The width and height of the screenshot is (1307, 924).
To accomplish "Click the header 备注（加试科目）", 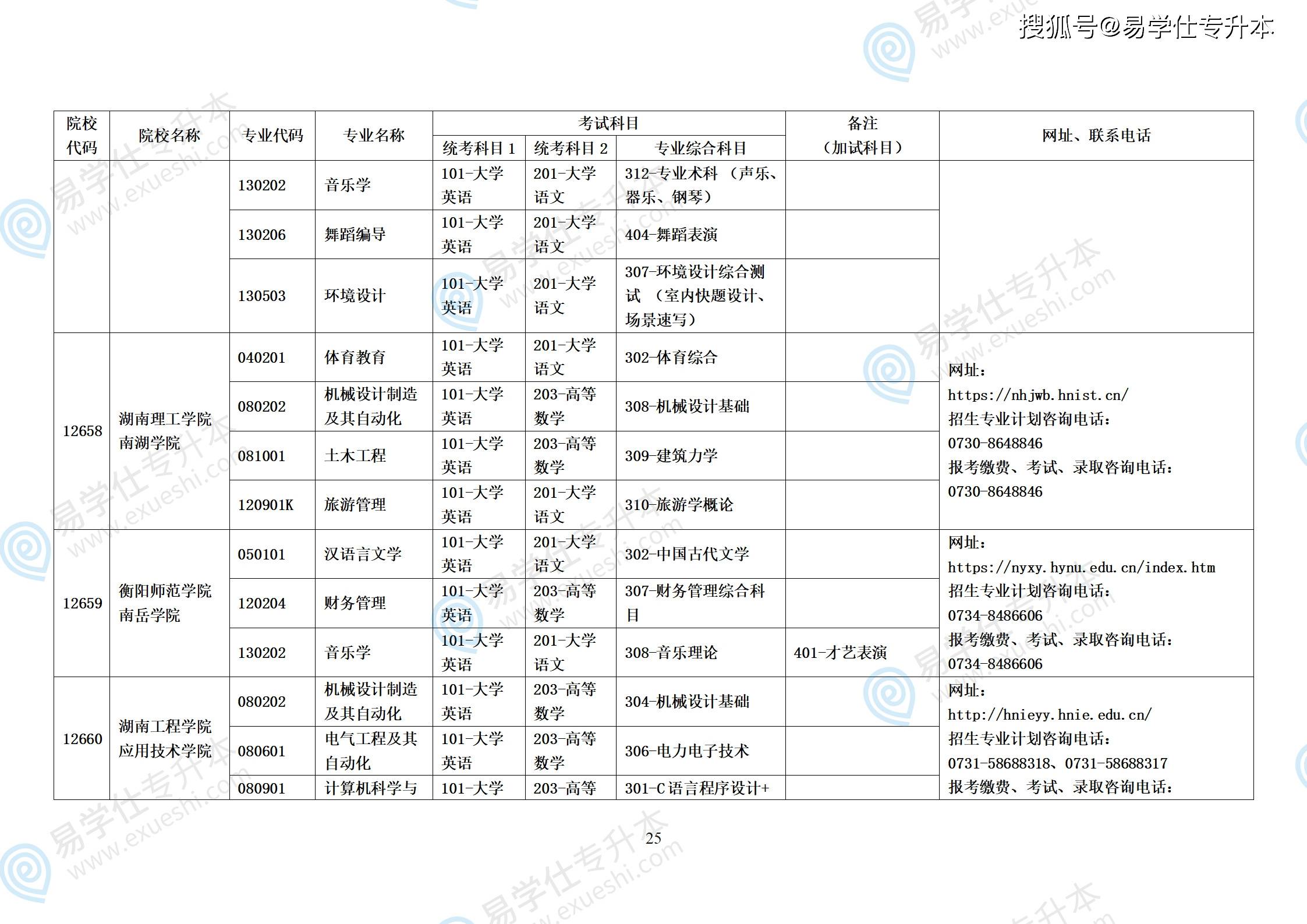I will pos(862,136).
